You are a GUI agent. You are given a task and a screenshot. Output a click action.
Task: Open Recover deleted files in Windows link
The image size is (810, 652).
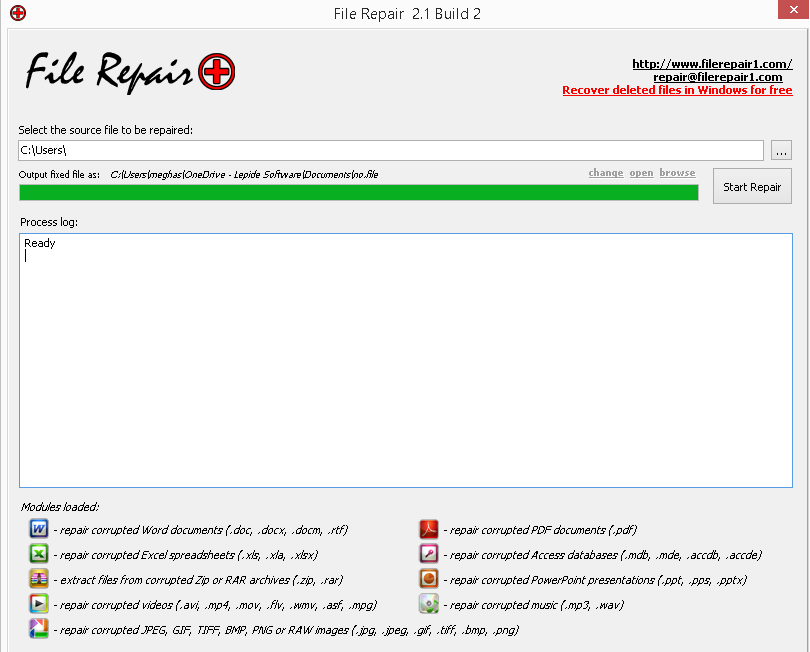677,90
